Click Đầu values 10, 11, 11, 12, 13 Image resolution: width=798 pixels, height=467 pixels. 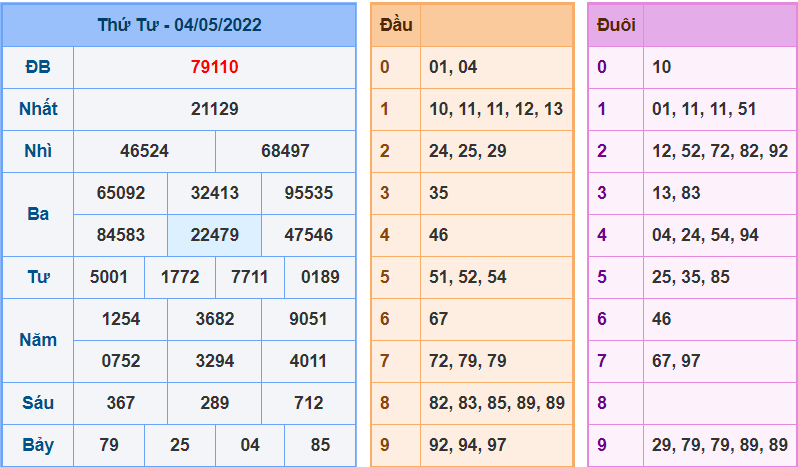[496, 109]
